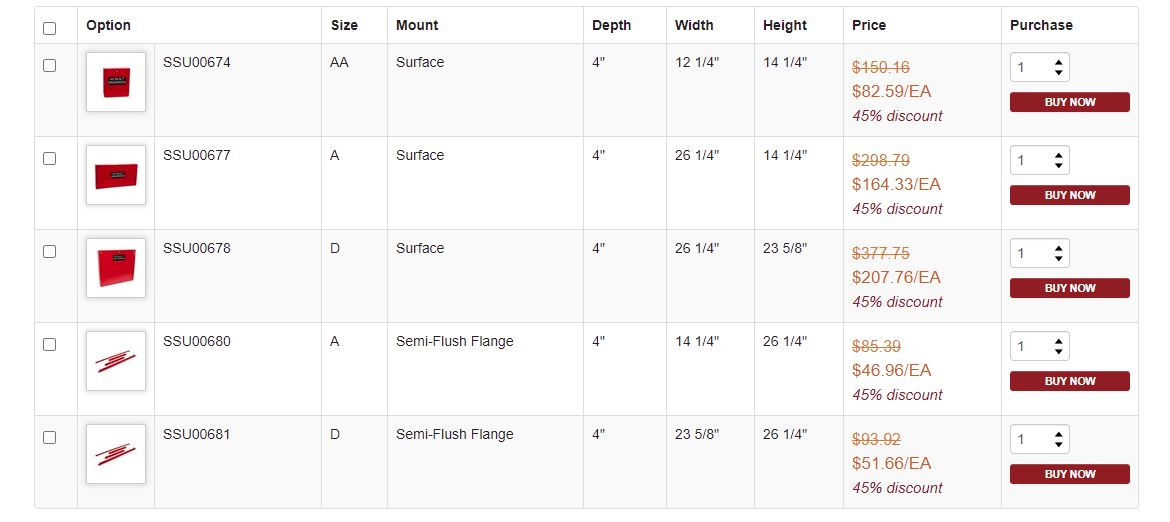
Task: Select the SSU00678 row checkbox
Action: pyautogui.click(x=49, y=251)
